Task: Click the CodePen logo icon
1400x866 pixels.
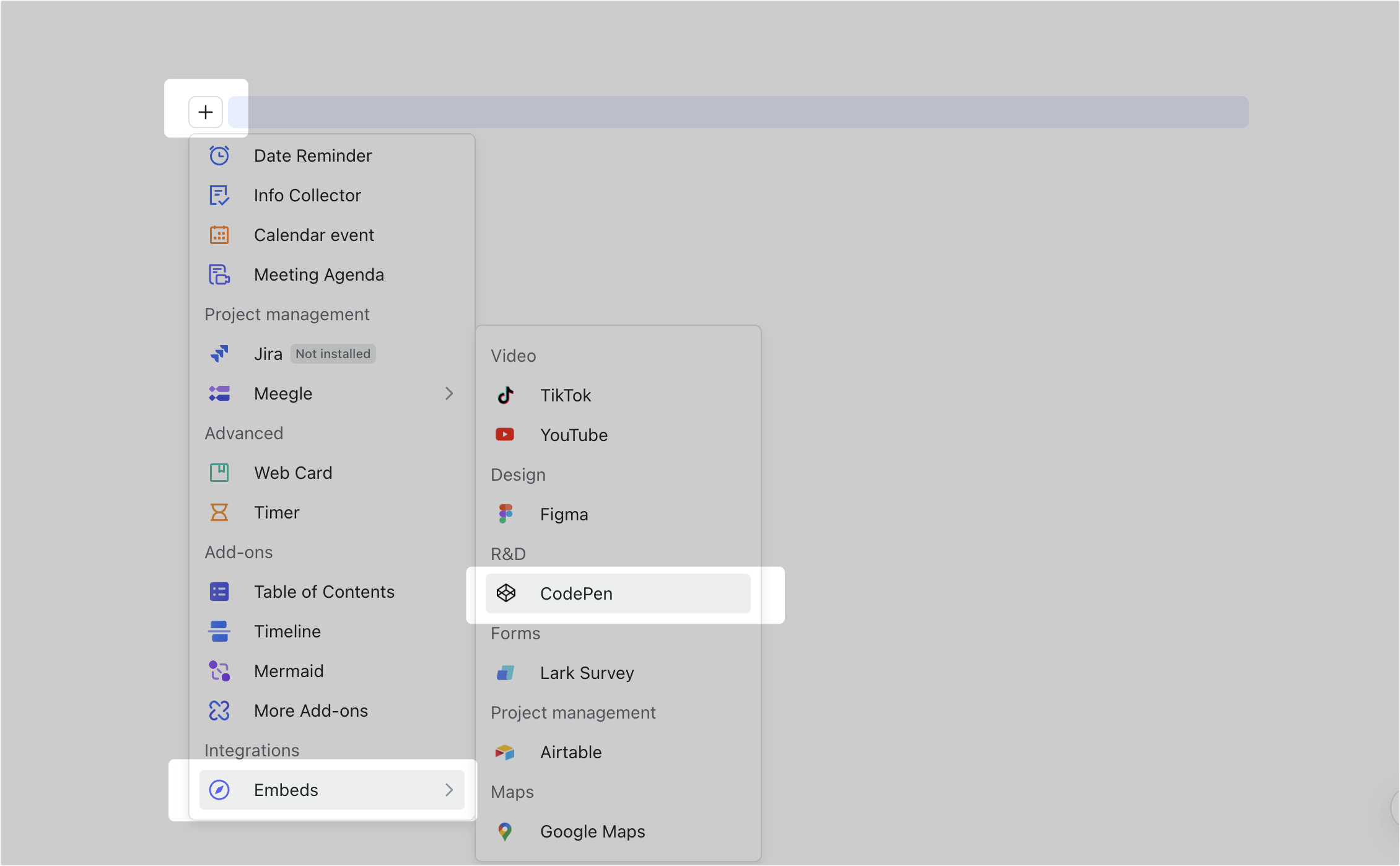Action: coord(505,593)
